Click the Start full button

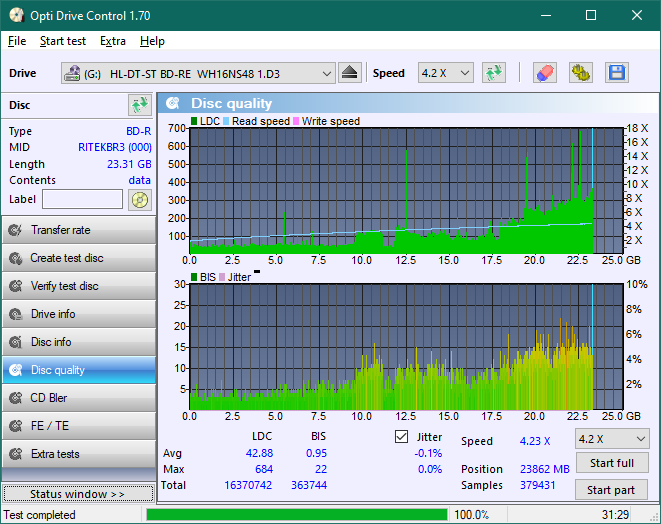pos(612,463)
